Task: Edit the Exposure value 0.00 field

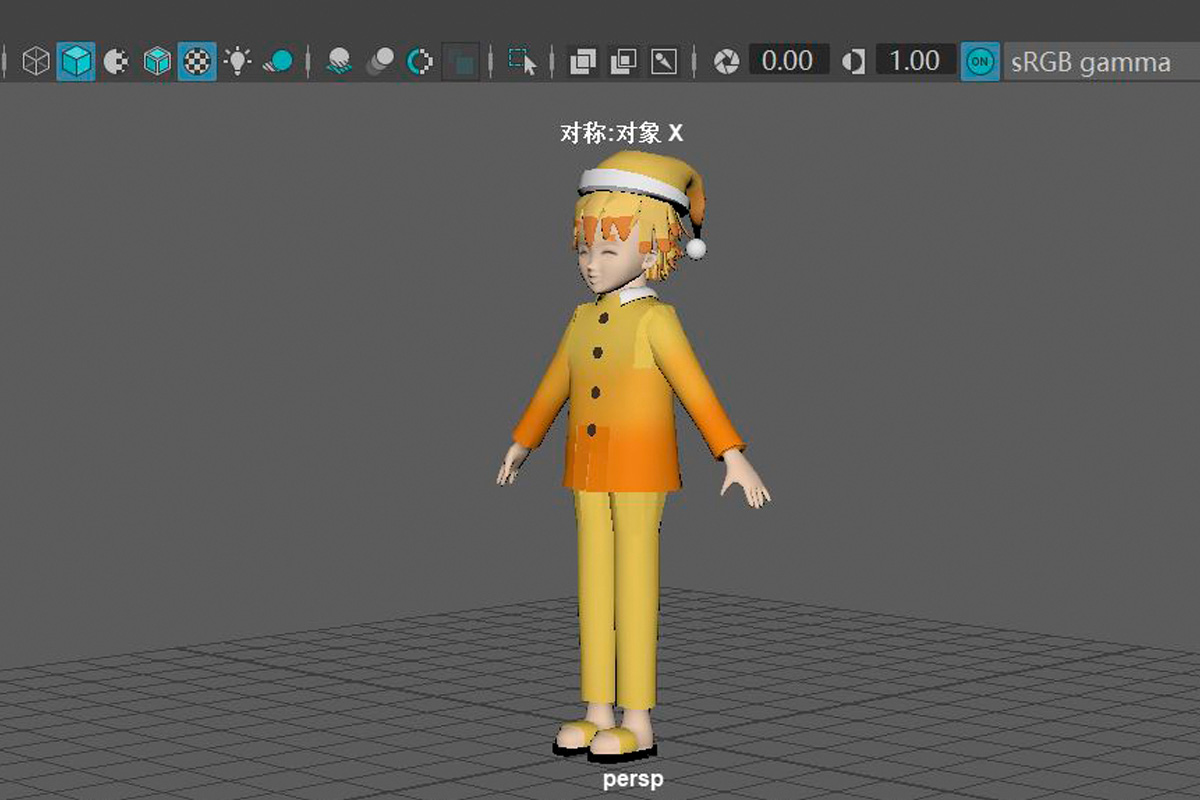Action: point(789,61)
